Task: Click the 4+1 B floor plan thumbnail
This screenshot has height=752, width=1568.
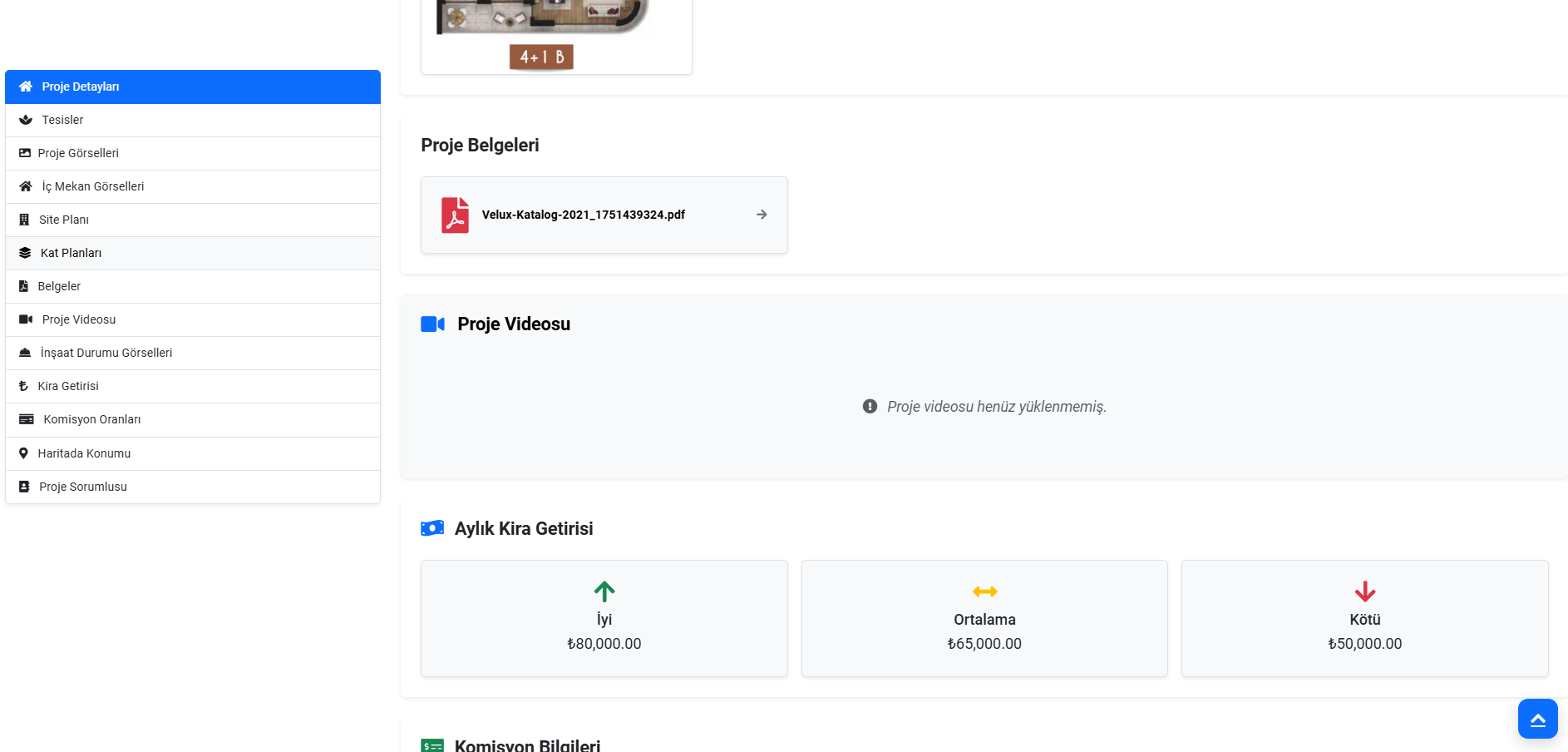Action: coord(556,33)
